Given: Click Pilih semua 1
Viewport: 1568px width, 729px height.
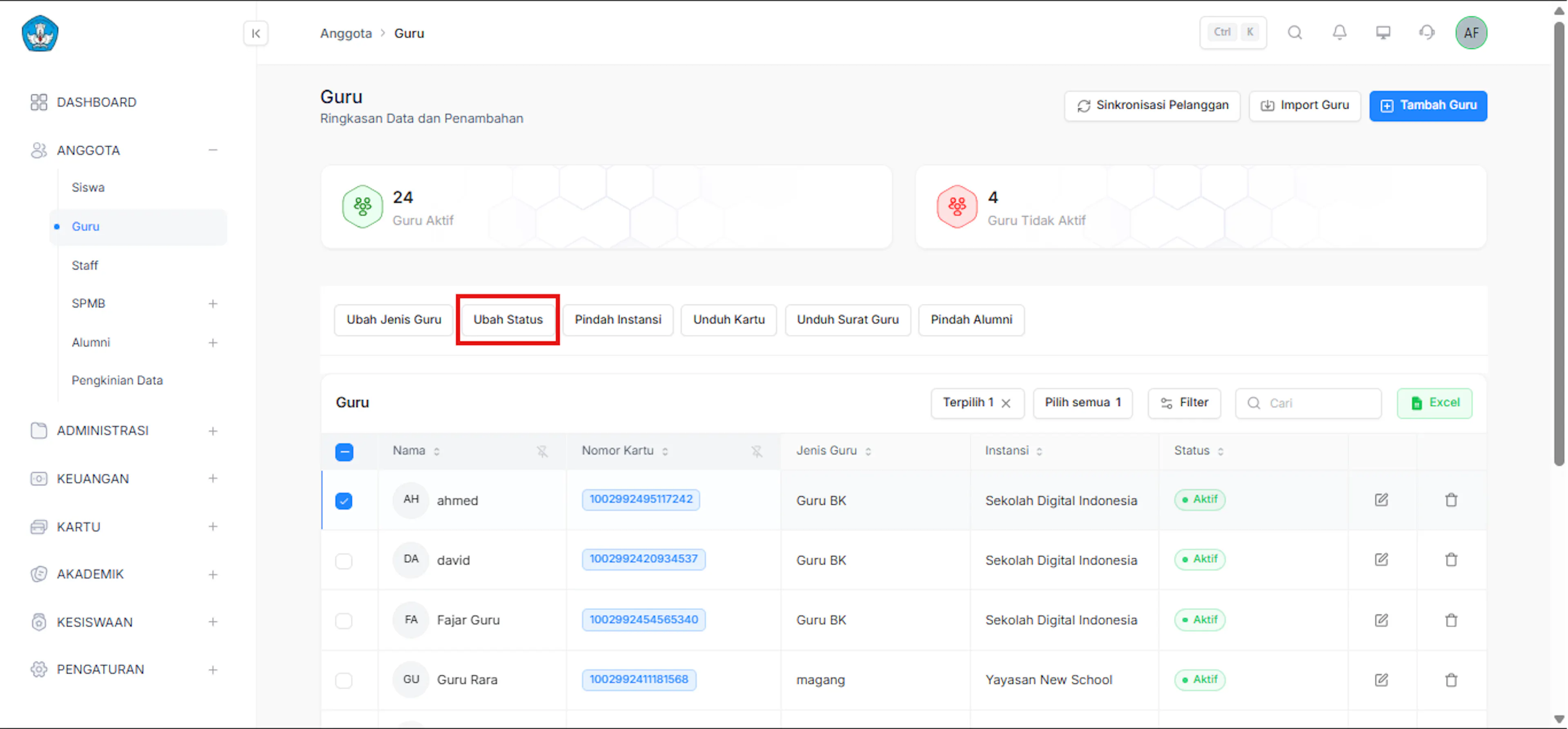Looking at the screenshot, I should tap(1082, 403).
